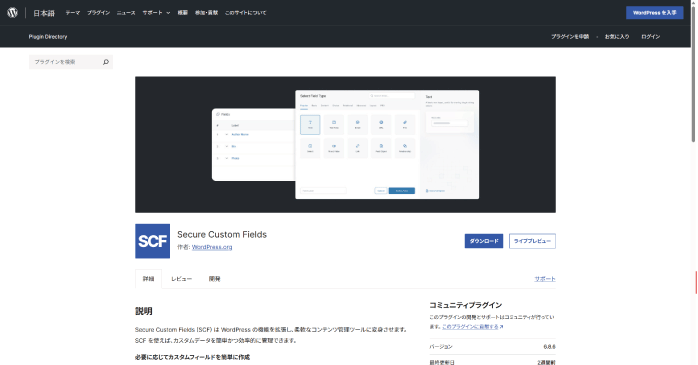Open the このプラグインに貢献する link
The image size is (698, 365).
[472, 326]
